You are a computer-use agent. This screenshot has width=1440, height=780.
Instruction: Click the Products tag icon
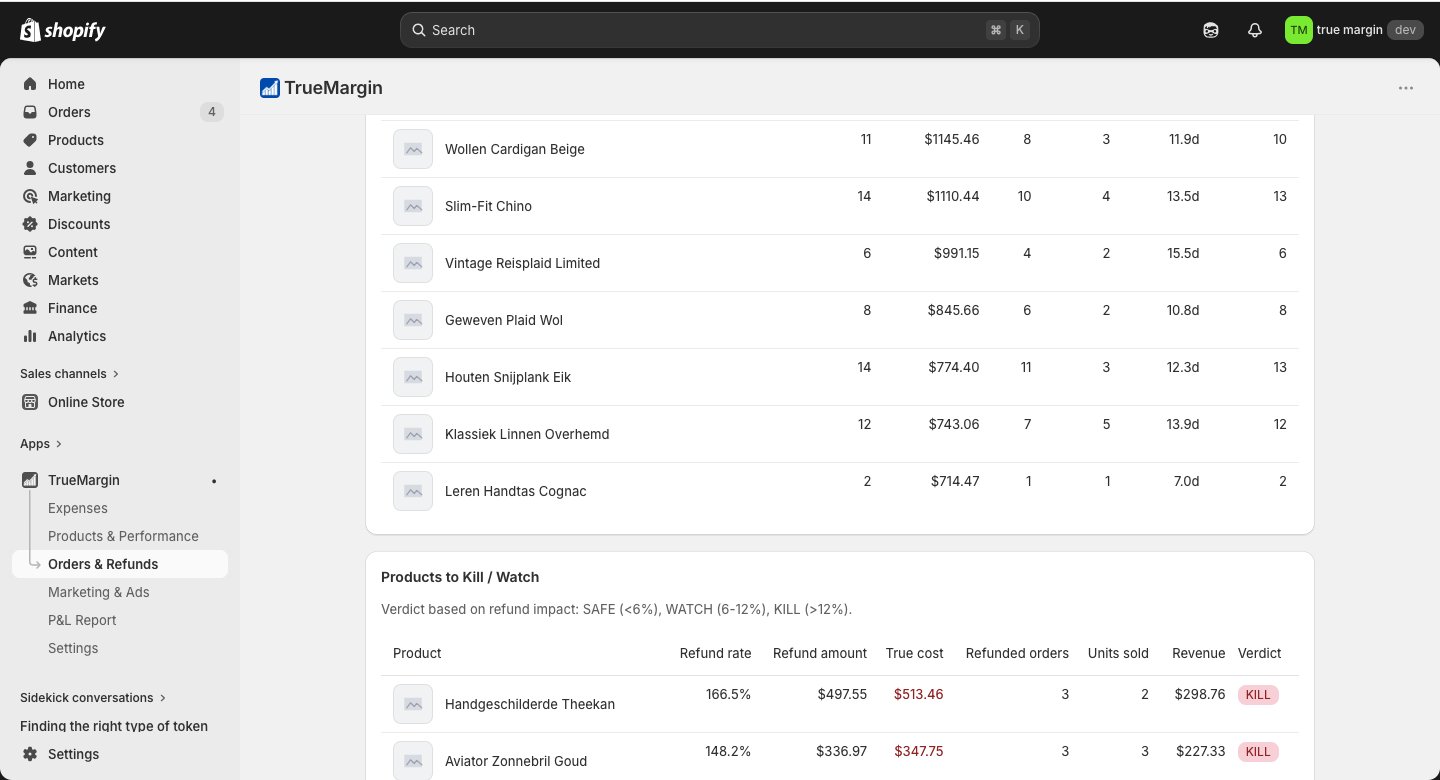tap(30, 140)
